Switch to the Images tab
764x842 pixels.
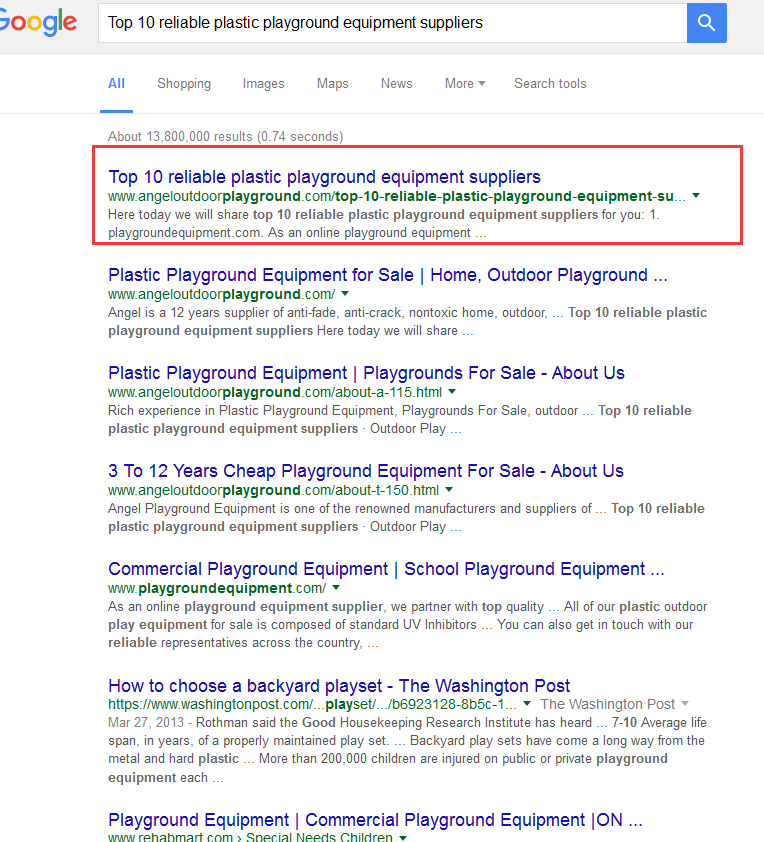tap(264, 84)
